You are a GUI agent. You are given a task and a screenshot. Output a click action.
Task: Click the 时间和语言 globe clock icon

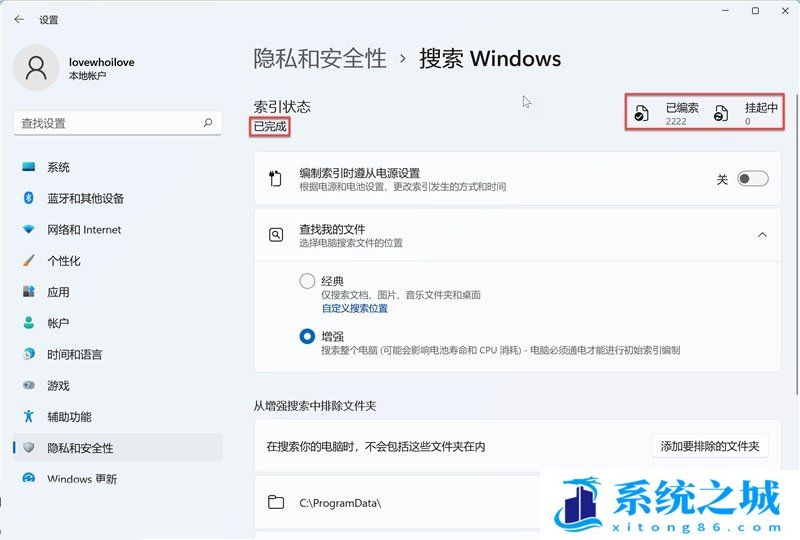pos(29,354)
